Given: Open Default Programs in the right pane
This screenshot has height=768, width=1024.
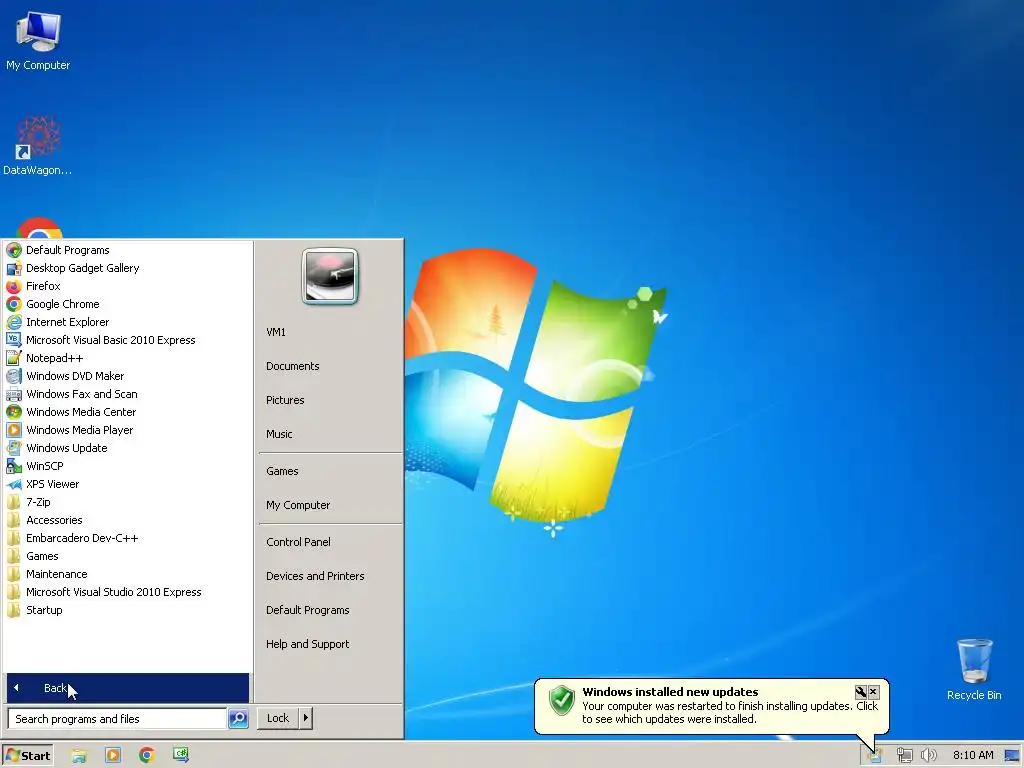Looking at the screenshot, I should (308, 610).
